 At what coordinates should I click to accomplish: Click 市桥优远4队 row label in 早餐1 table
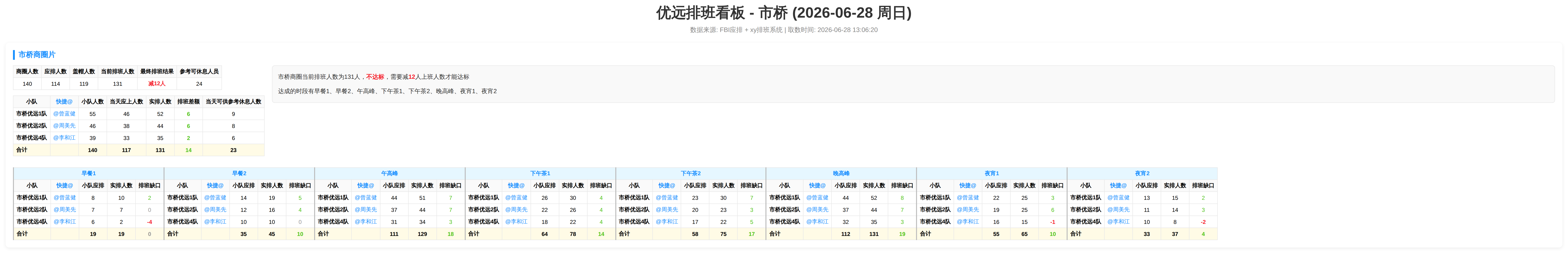pos(32,222)
